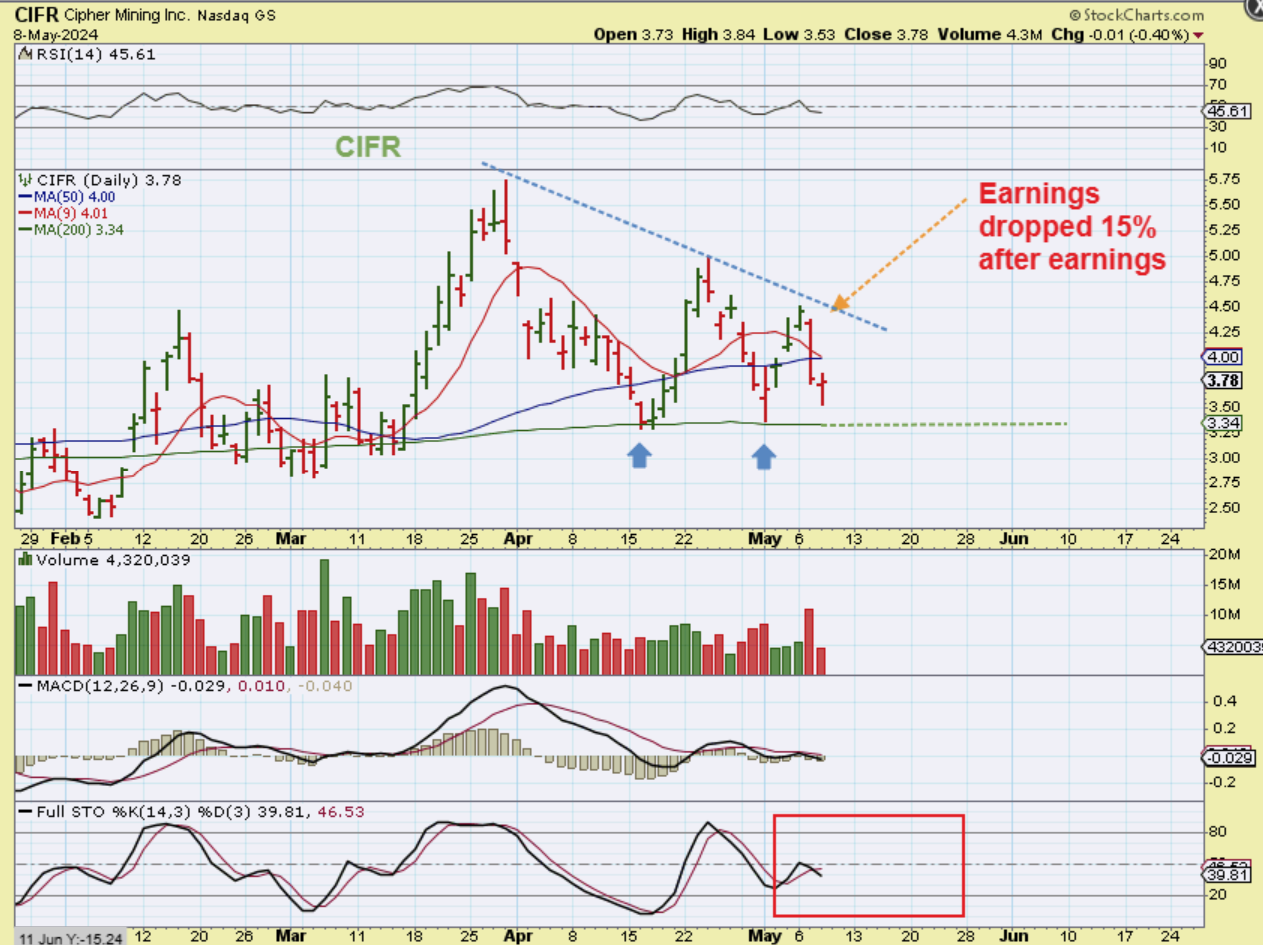
Task: Click the 'Open 3.73' quote value
Action: [x=633, y=34]
